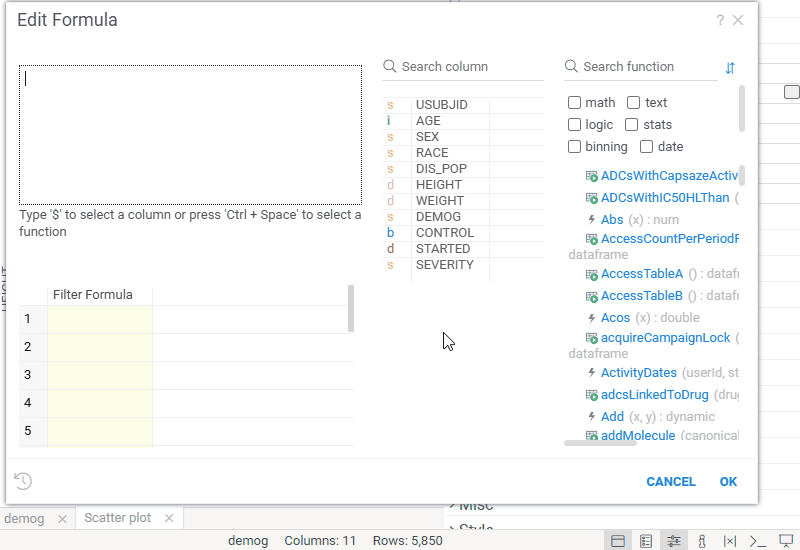Switch to the demog tab

click(25, 518)
